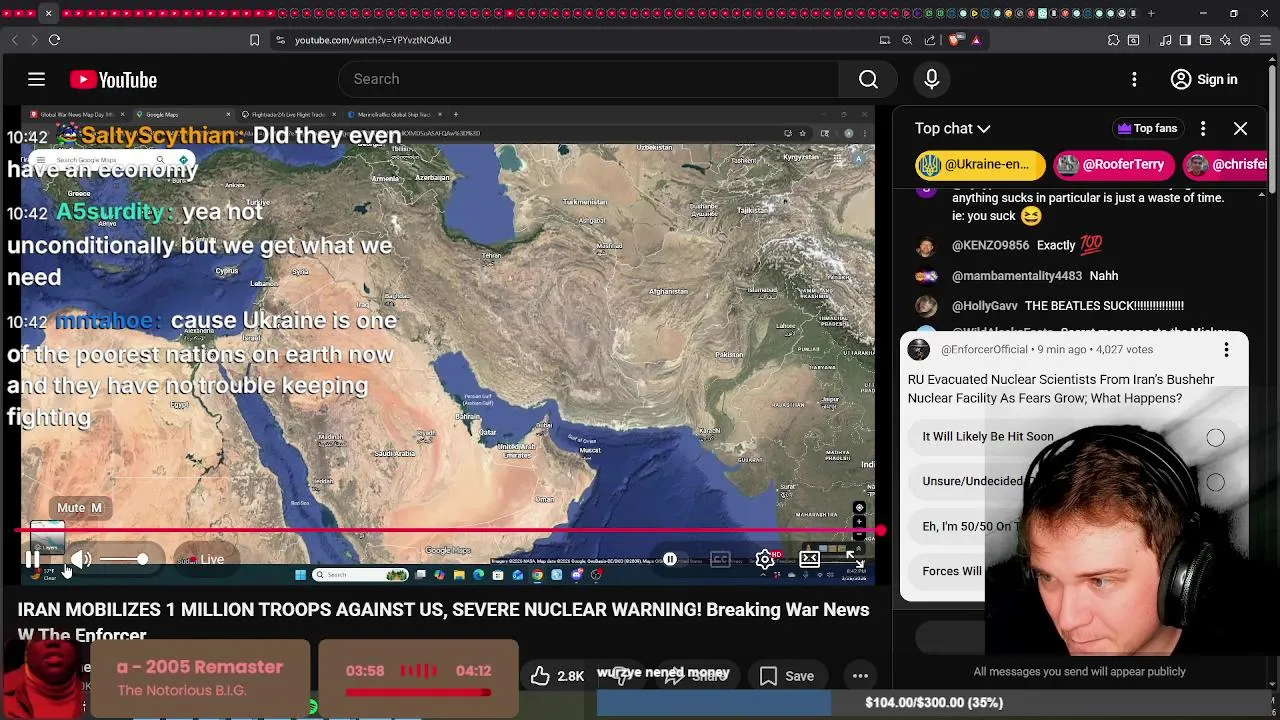This screenshot has width=1280, height=720.
Task: Click the youtube.com URL in address bar
Action: [x=373, y=40]
